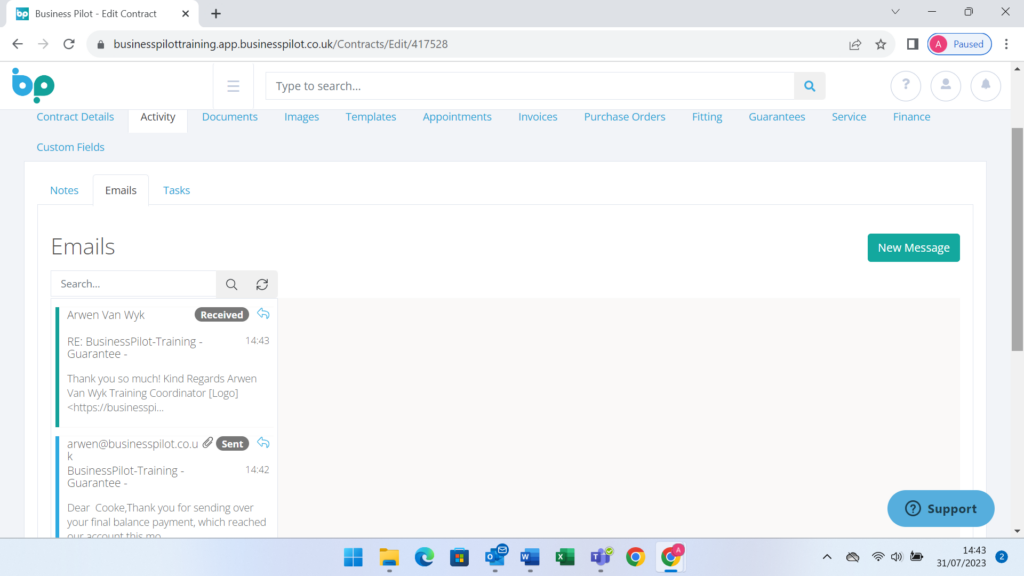
Task: Switch to the Notes sub-tab
Action: (x=64, y=191)
